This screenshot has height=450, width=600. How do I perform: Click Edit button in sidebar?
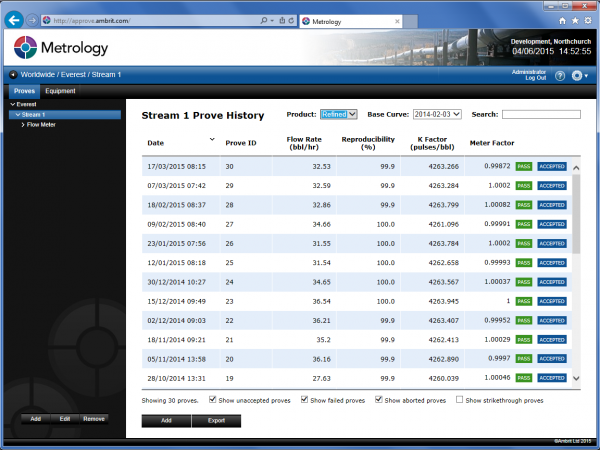pyautogui.click(x=65, y=419)
